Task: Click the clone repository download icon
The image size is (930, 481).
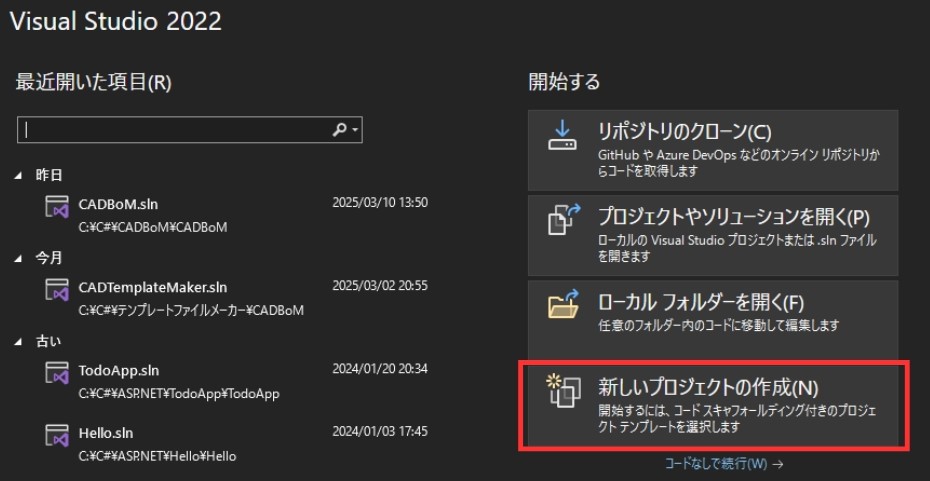Action: tap(562, 136)
